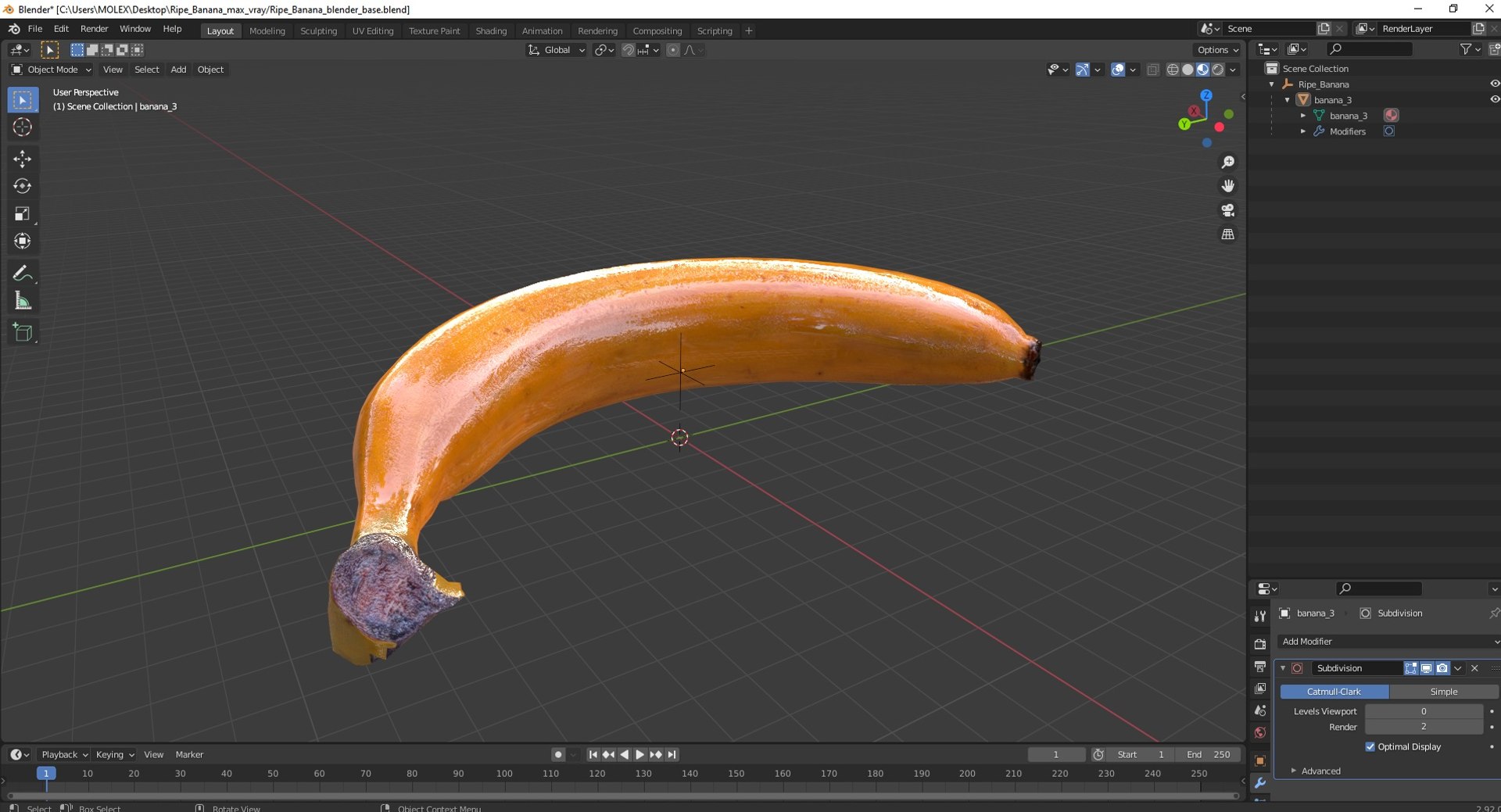The image size is (1501, 812).
Task: Expand the Advanced subdivision settings
Action: pyautogui.click(x=1320, y=771)
